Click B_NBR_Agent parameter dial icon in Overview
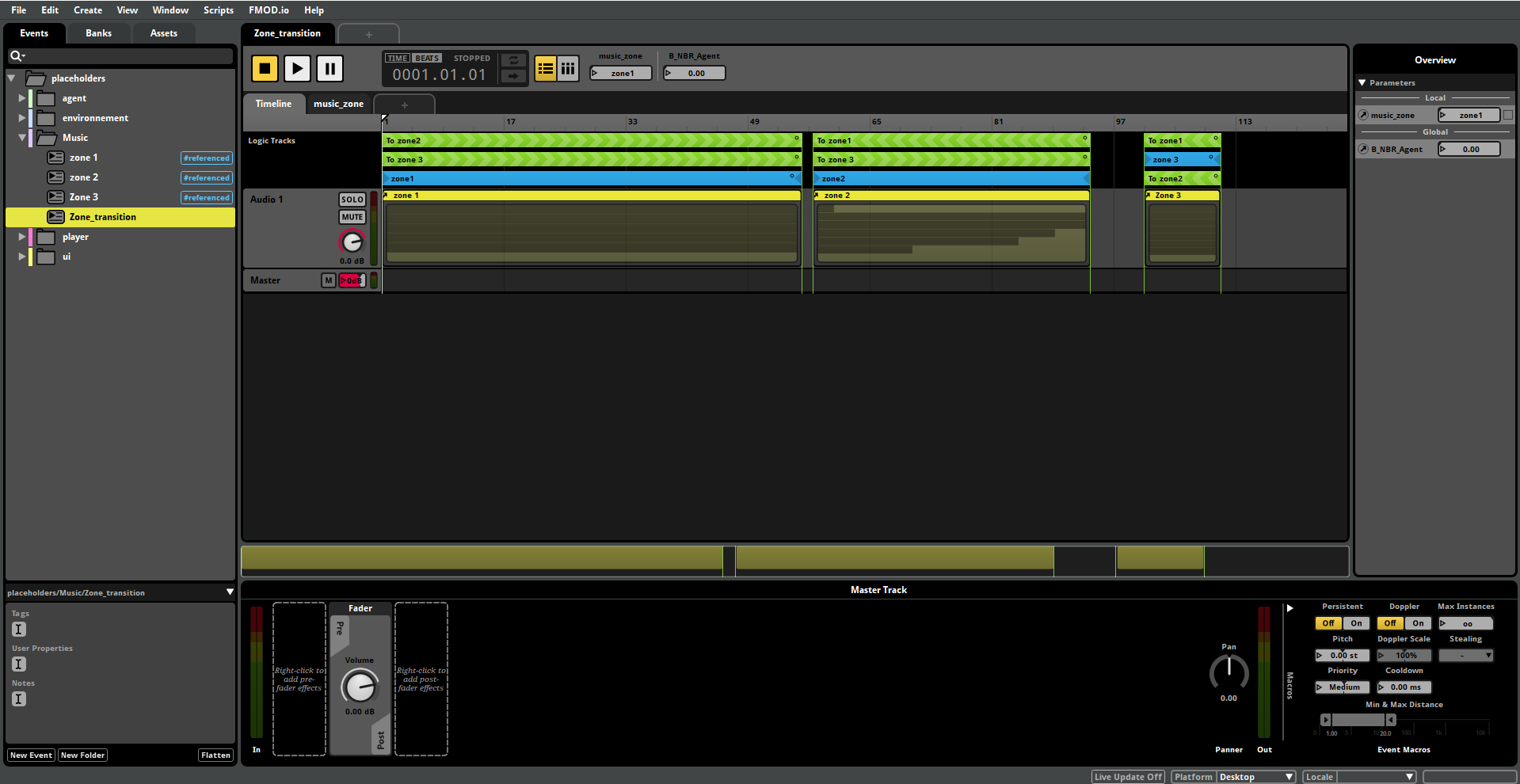Viewport: 1520px width, 784px height. [1363, 149]
